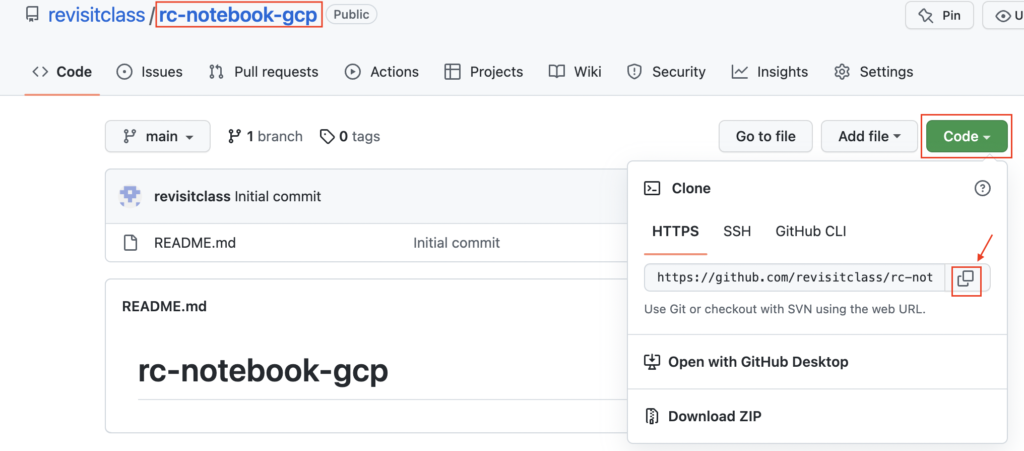Click the Go to file button
The height and width of the screenshot is (451, 1024).
765,136
